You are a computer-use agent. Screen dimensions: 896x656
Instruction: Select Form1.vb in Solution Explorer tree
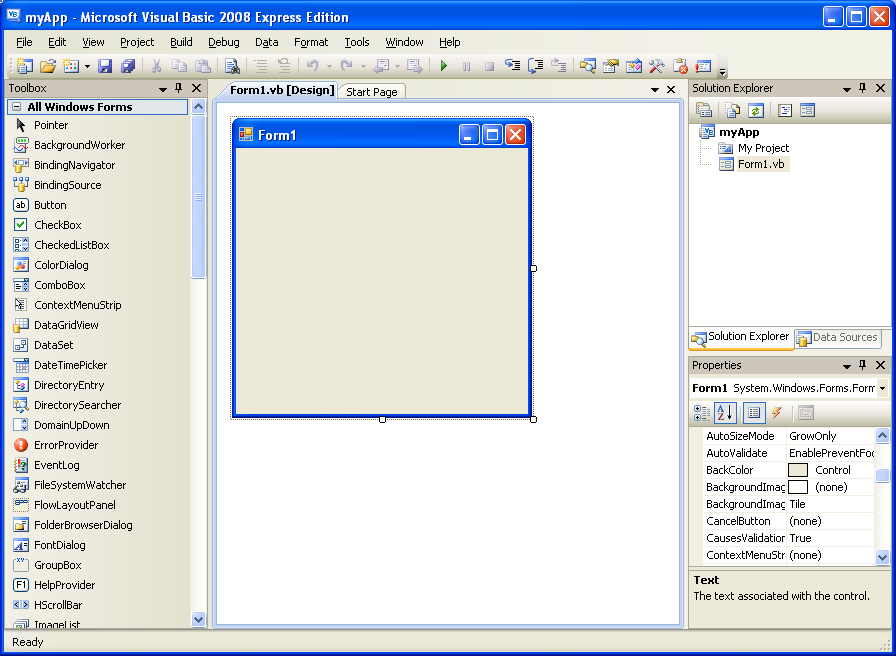pyautogui.click(x=761, y=165)
